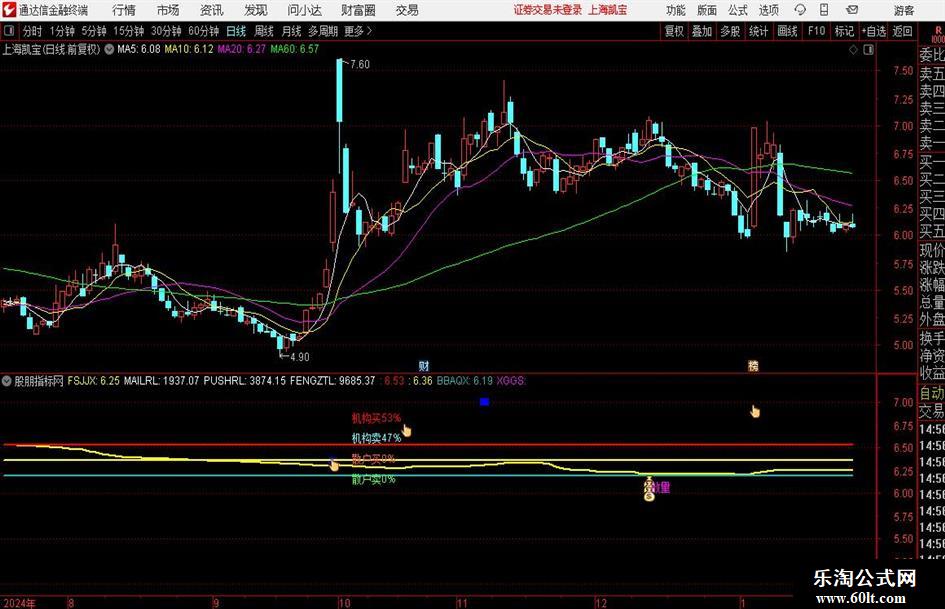Expand the 股朋指标网 sub-indicator dropdown arrow
The image size is (945, 609).
point(7,380)
